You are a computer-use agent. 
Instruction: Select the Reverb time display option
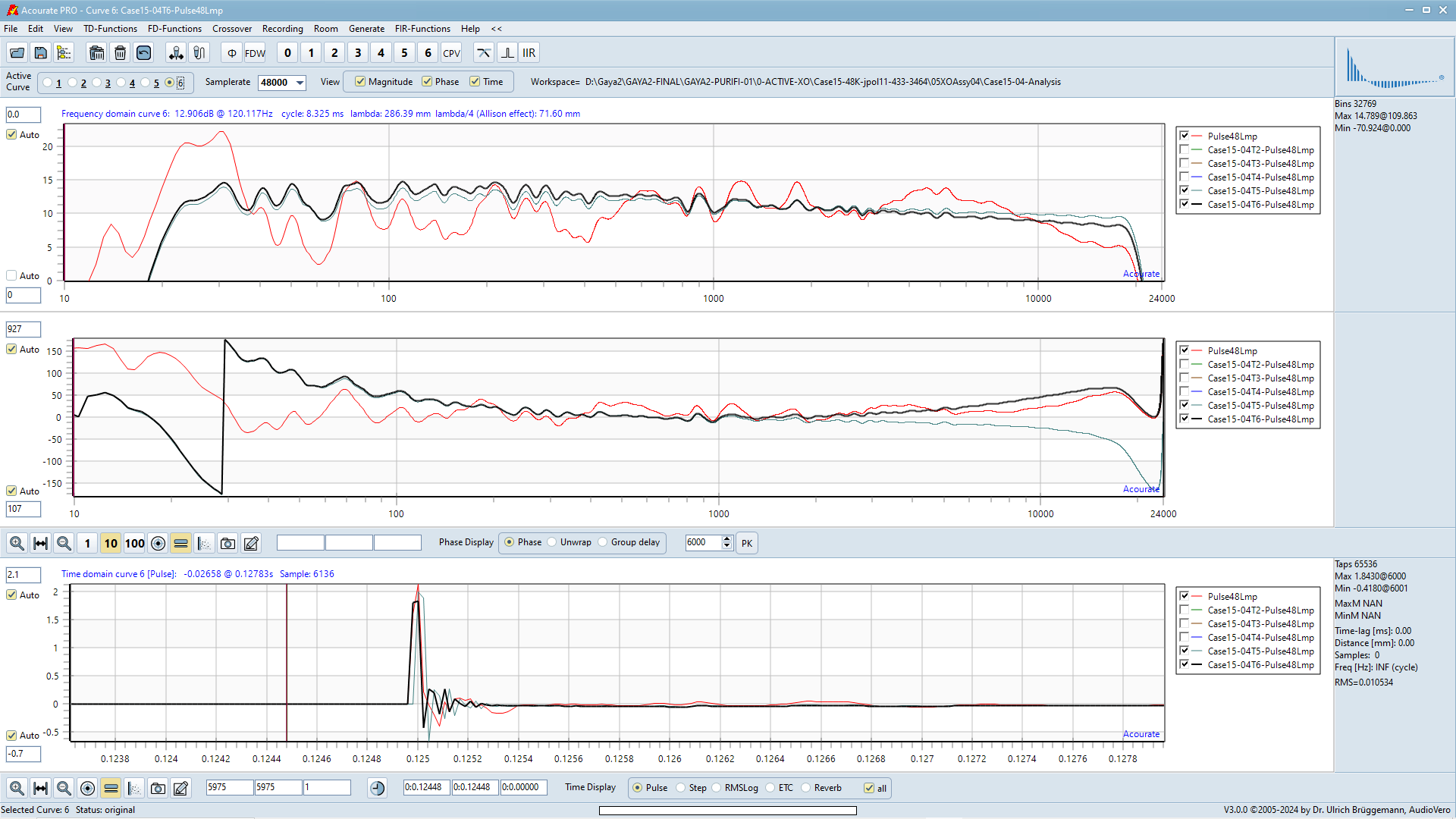[x=806, y=788]
